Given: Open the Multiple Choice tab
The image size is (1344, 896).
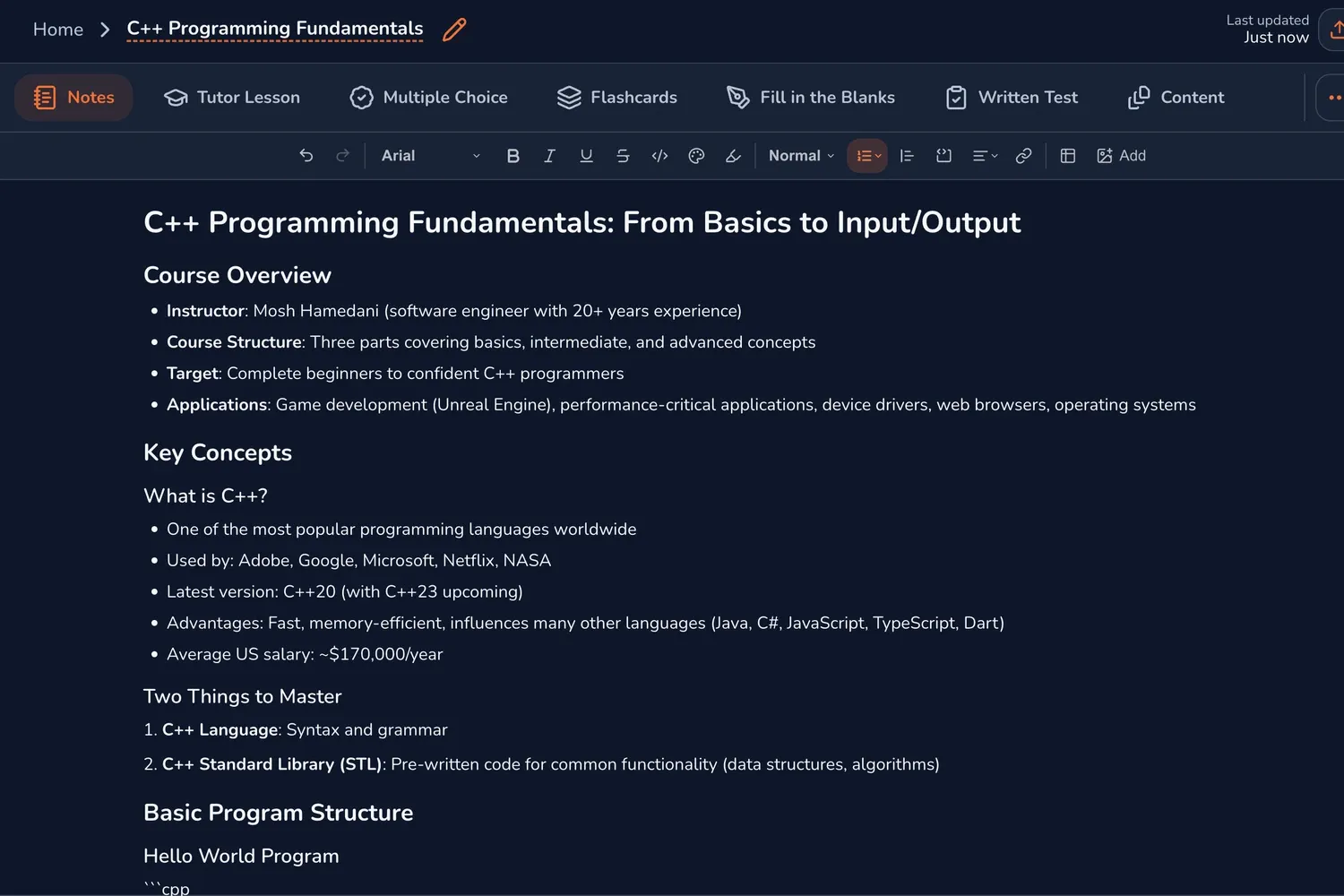Looking at the screenshot, I should (428, 98).
